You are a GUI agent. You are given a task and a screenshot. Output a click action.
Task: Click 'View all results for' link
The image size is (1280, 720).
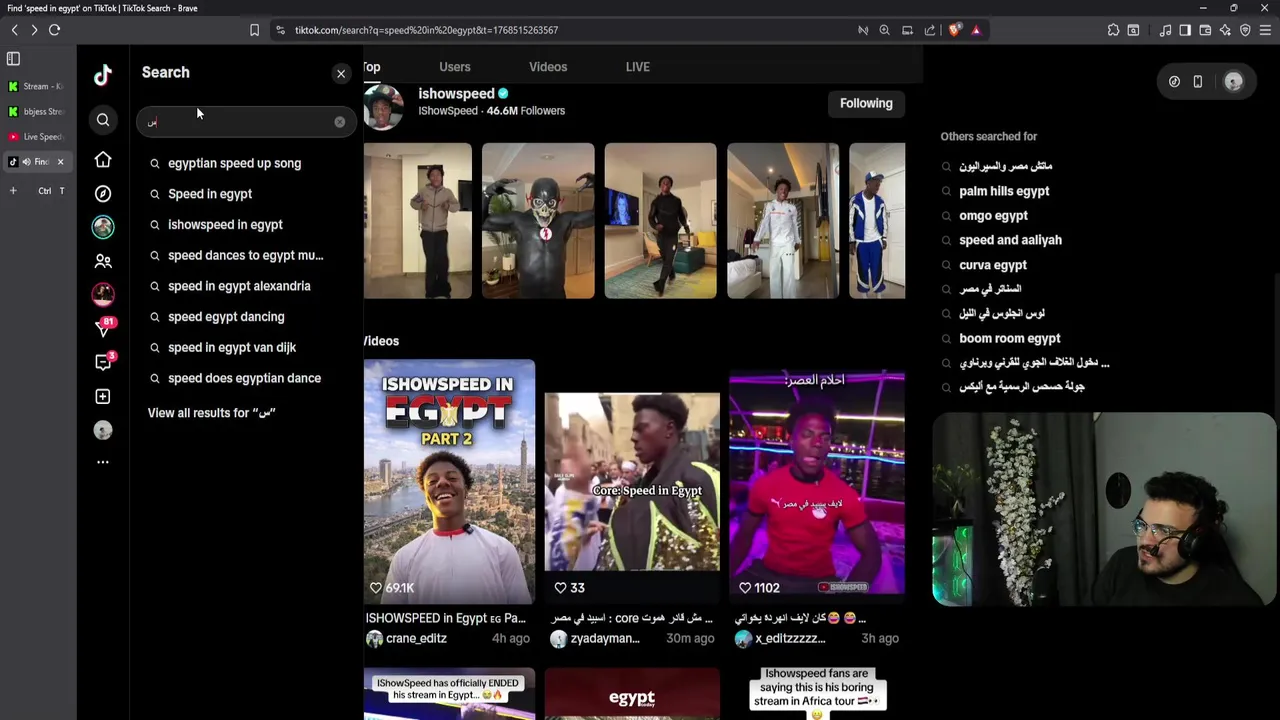211,413
